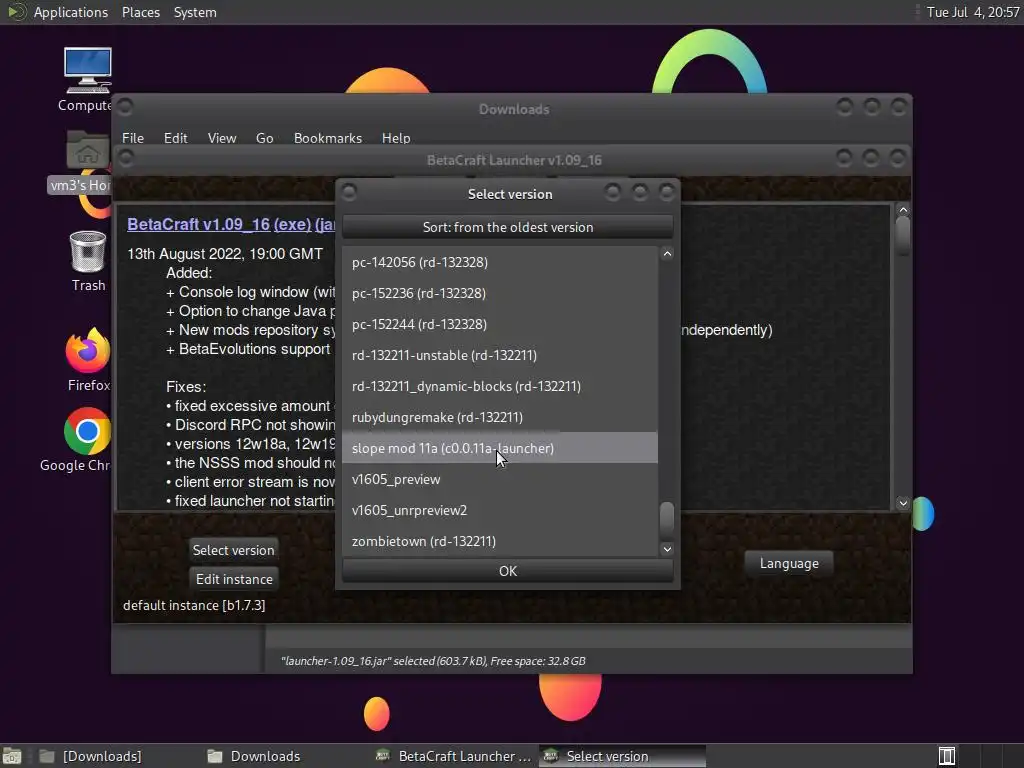Open the Places menu
This screenshot has width=1024, height=768.
tap(140, 12)
